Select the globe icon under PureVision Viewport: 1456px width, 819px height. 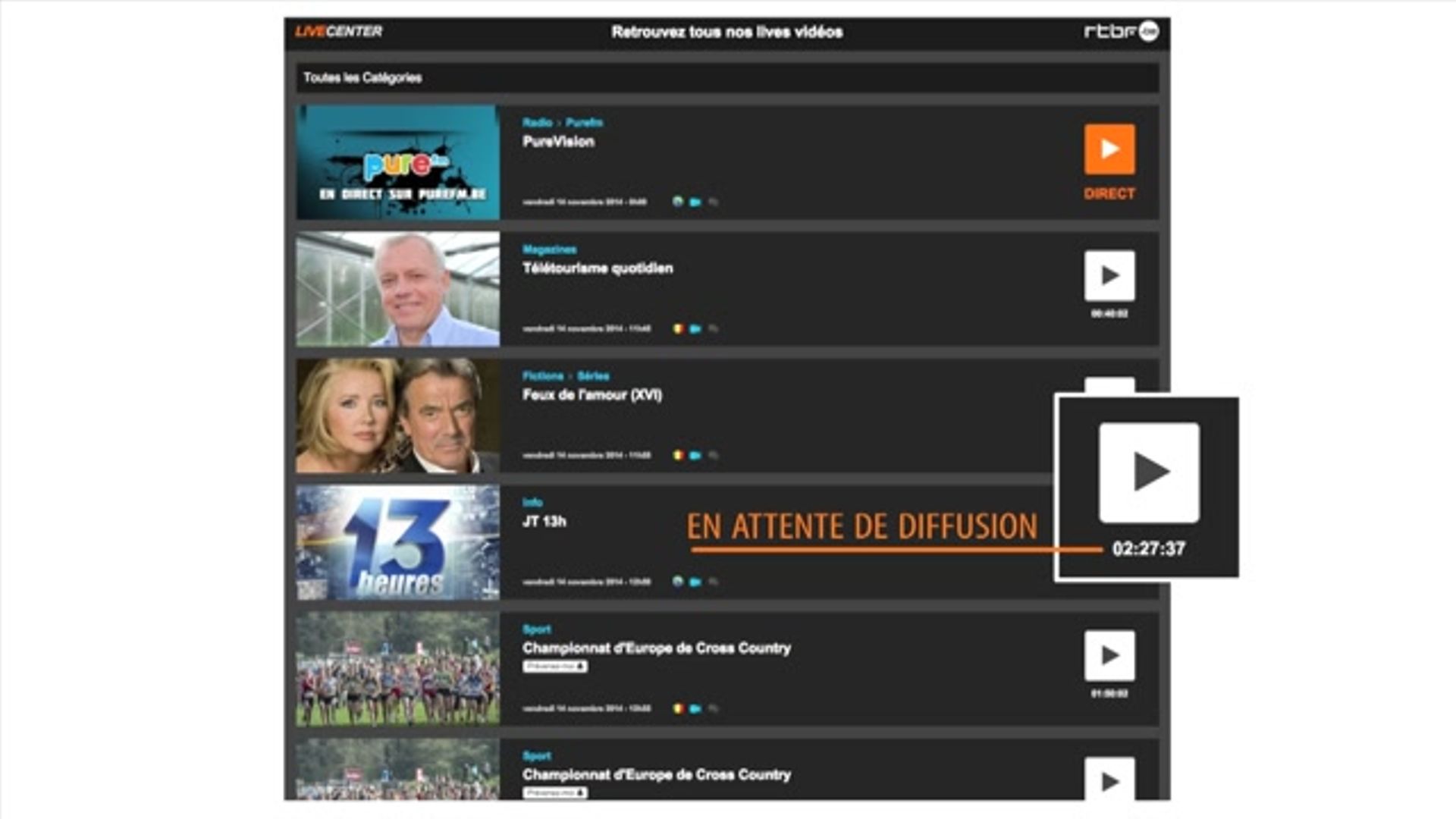tap(677, 202)
